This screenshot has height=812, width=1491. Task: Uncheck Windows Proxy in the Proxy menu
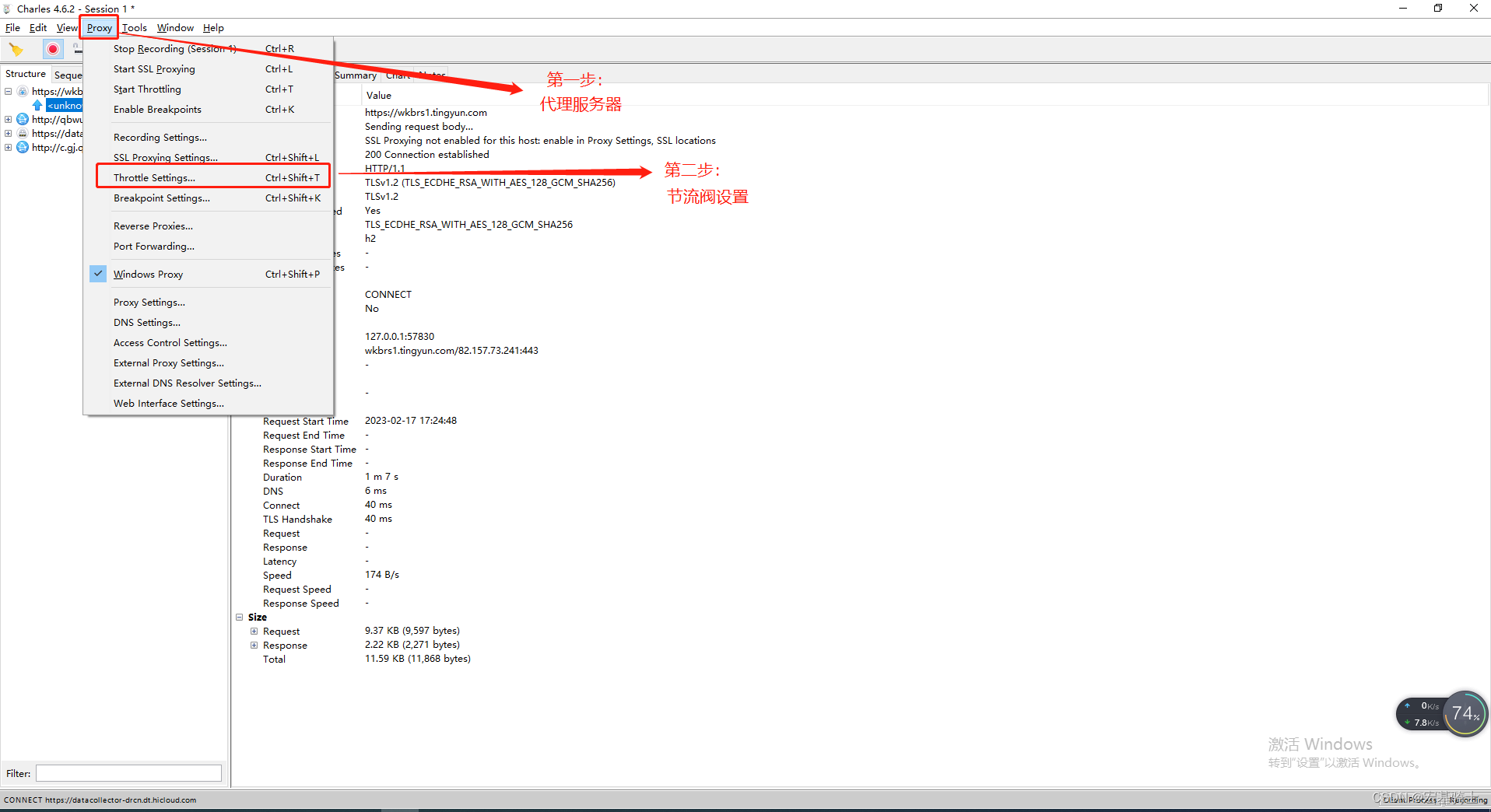coord(148,274)
